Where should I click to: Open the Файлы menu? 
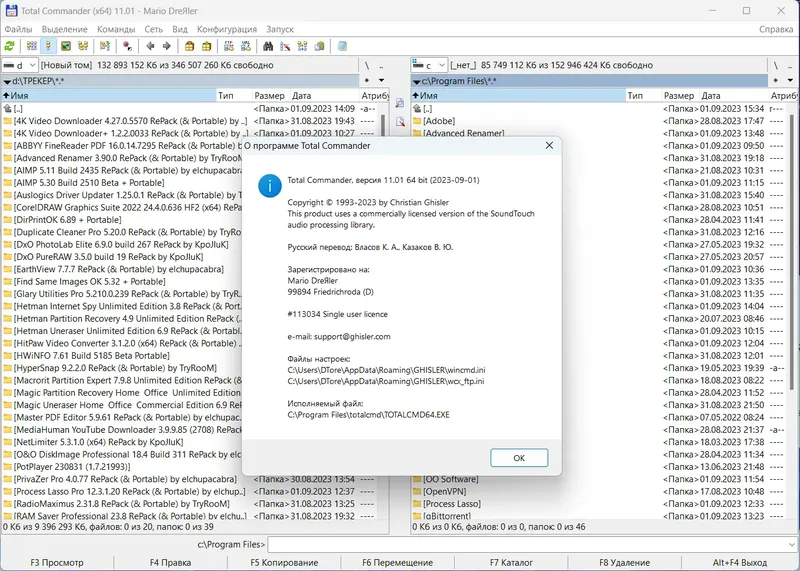click(18, 29)
